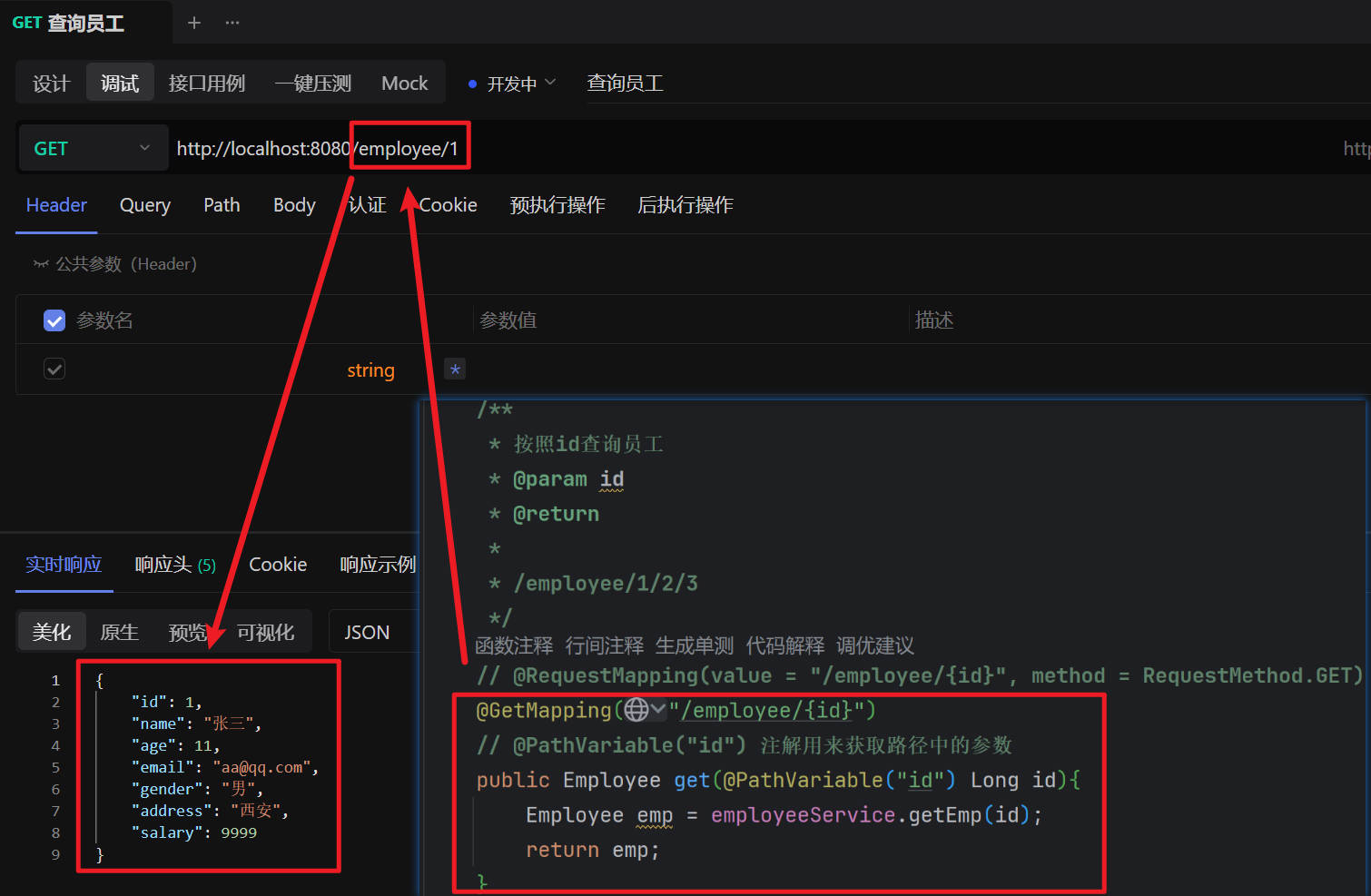Switch to the 调试 mode tab
This screenshot has width=1371, height=896.
(120, 84)
